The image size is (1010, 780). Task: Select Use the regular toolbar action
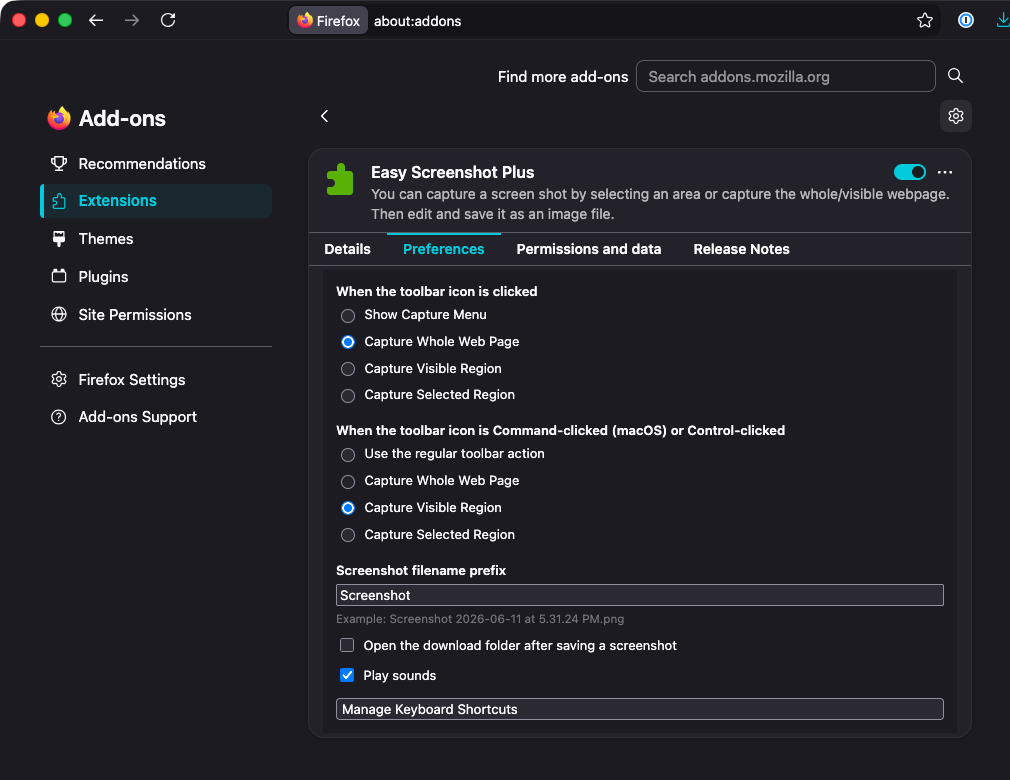point(348,455)
